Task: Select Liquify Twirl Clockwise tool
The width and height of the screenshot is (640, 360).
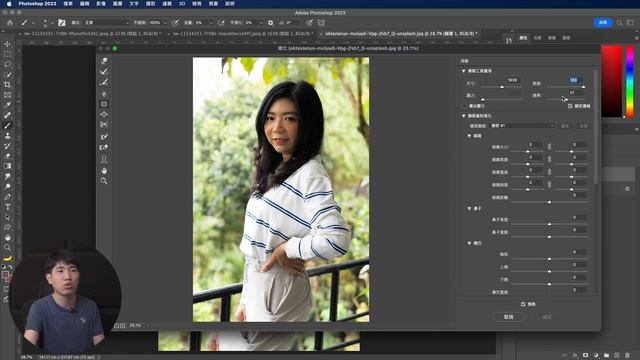Action: (104, 93)
